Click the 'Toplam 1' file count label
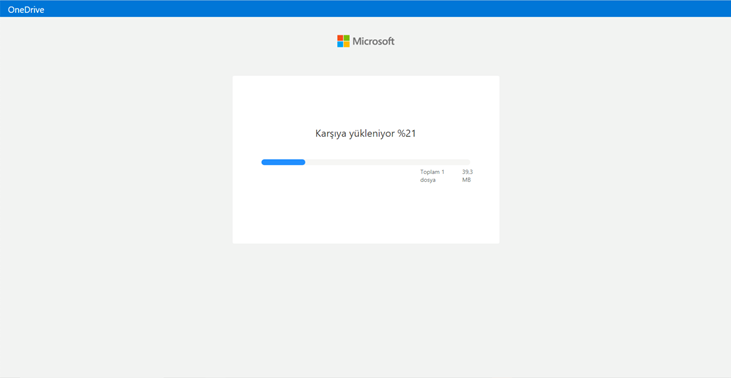This screenshot has height=378, width=731. pos(432,172)
